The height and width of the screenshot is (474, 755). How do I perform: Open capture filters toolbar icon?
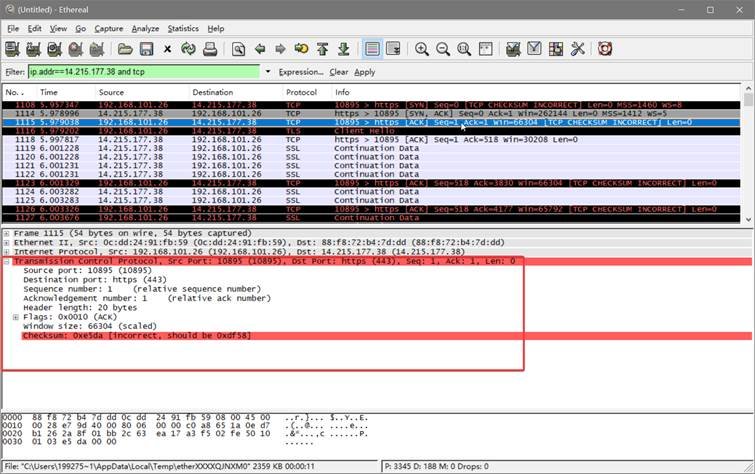(x=513, y=49)
